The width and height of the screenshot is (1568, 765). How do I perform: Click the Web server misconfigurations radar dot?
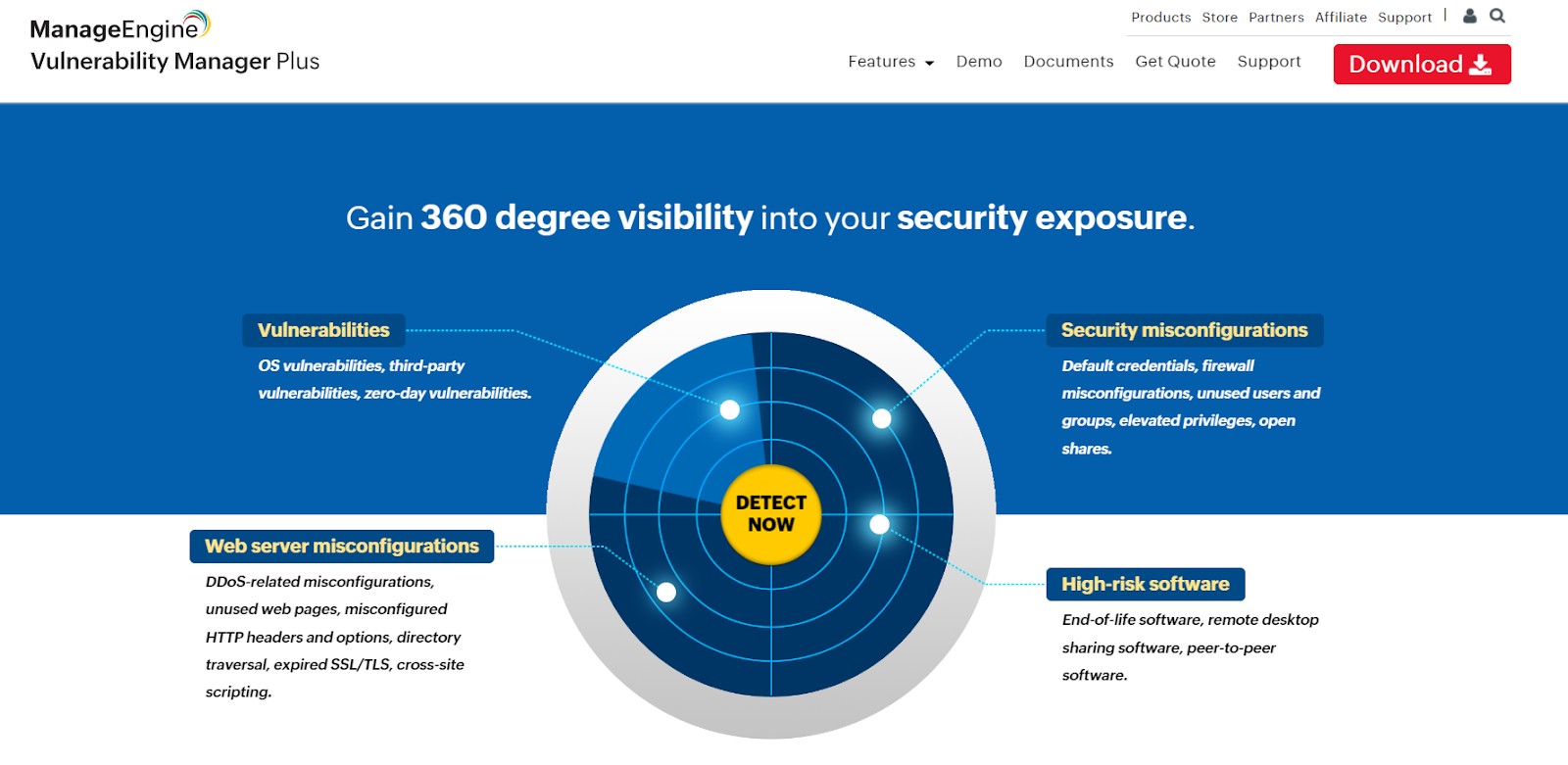666,592
